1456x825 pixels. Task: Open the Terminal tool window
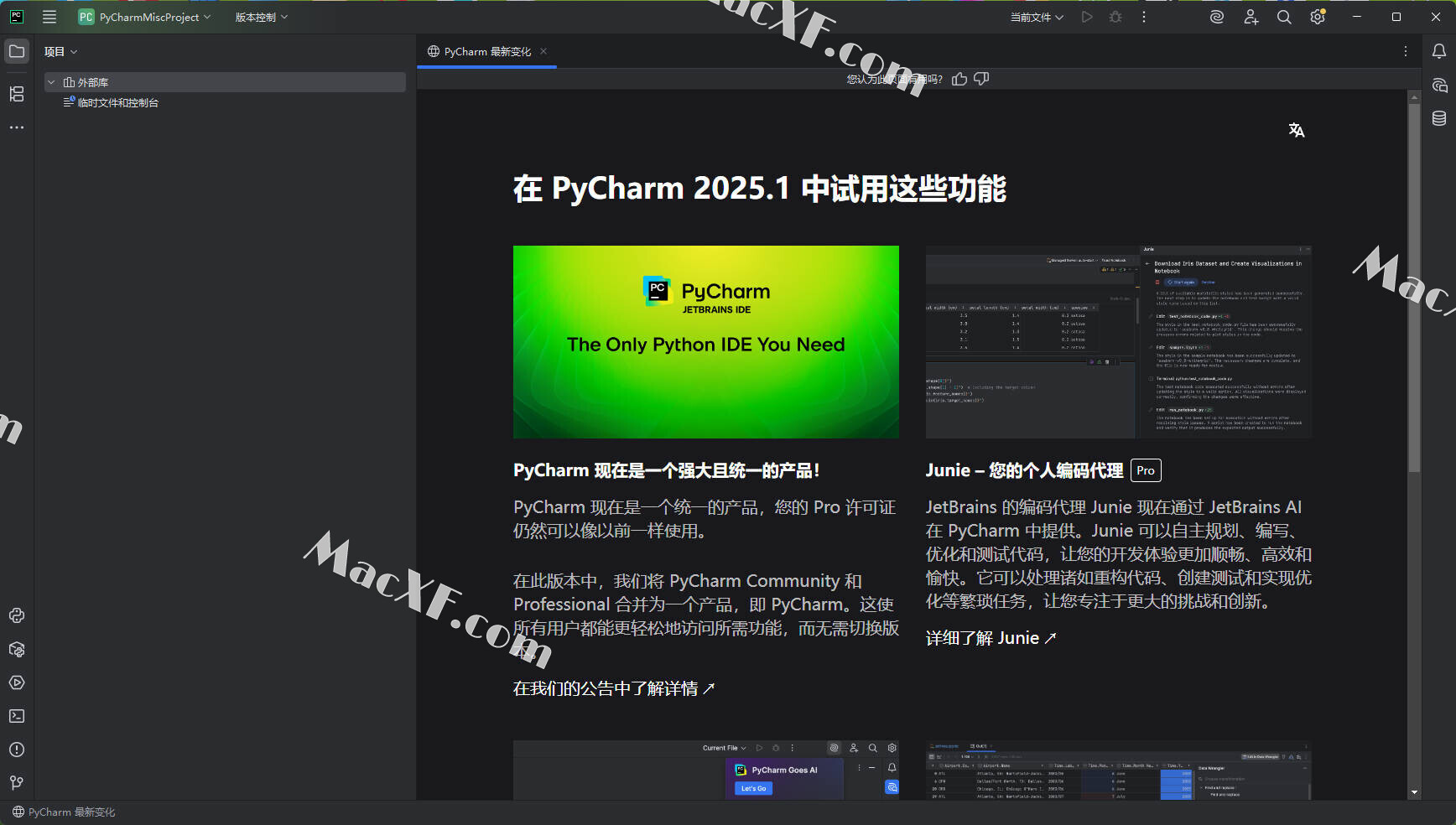pos(17,716)
